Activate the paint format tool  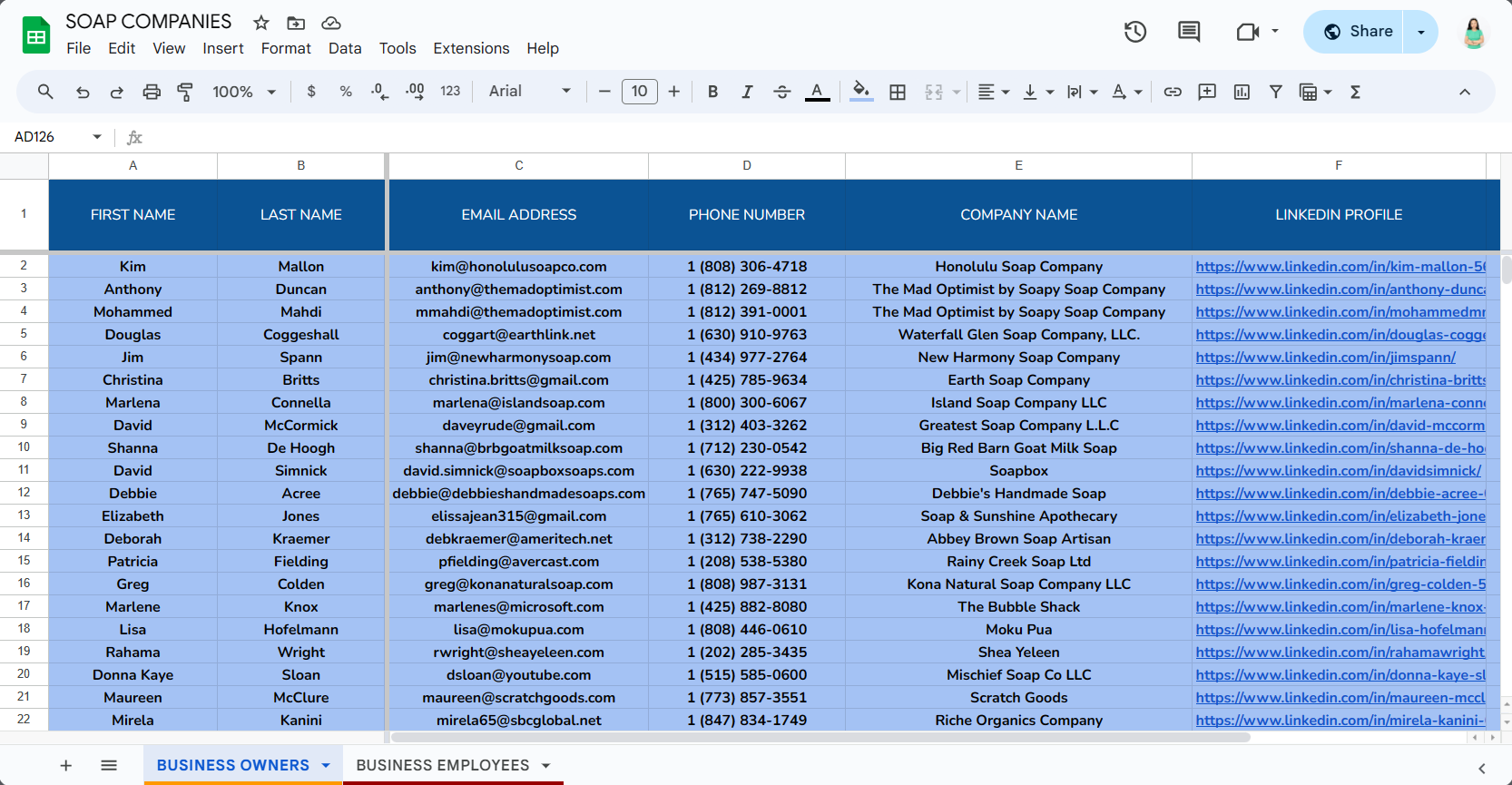tap(185, 92)
